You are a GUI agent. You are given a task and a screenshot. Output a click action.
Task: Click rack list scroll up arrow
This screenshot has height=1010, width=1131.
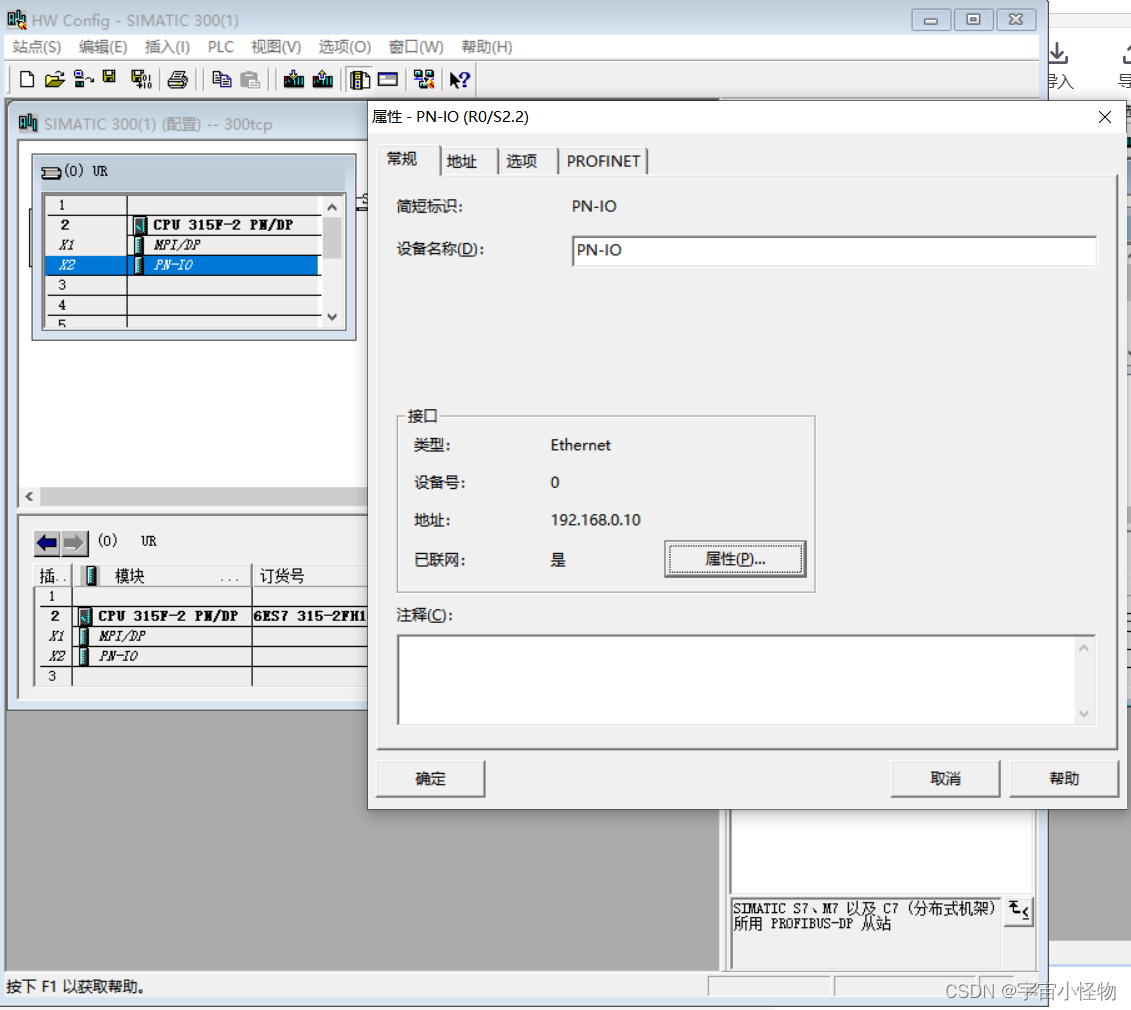coord(332,208)
